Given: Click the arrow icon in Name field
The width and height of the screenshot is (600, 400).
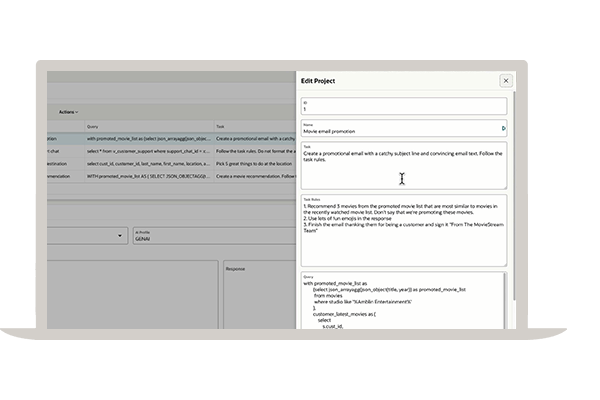Looking at the screenshot, I should tap(503, 129).
